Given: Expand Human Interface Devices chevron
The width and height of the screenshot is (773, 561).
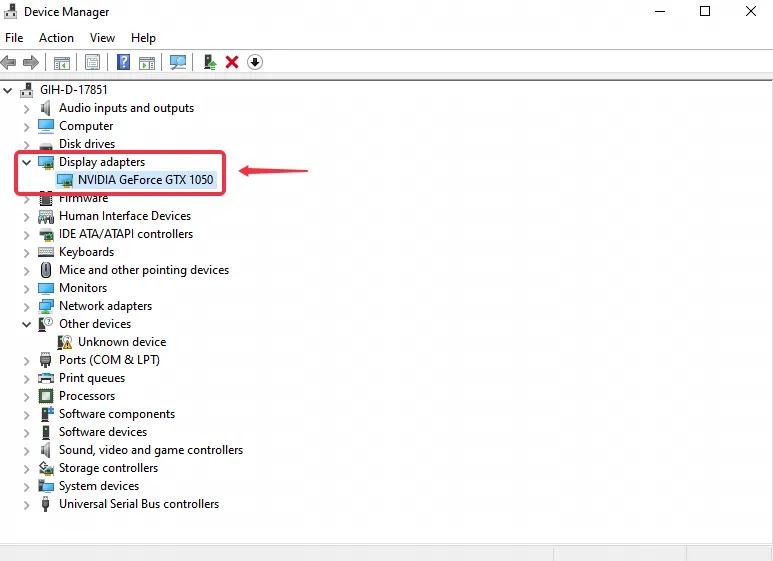Looking at the screenshot, I should click(27, 216).
